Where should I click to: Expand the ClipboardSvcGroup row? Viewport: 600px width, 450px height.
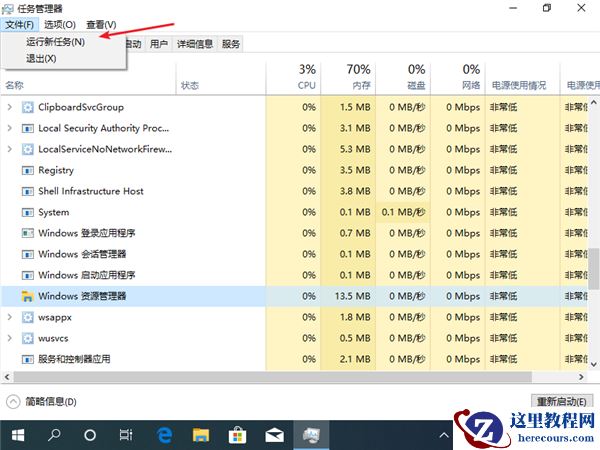pos(10,107)
